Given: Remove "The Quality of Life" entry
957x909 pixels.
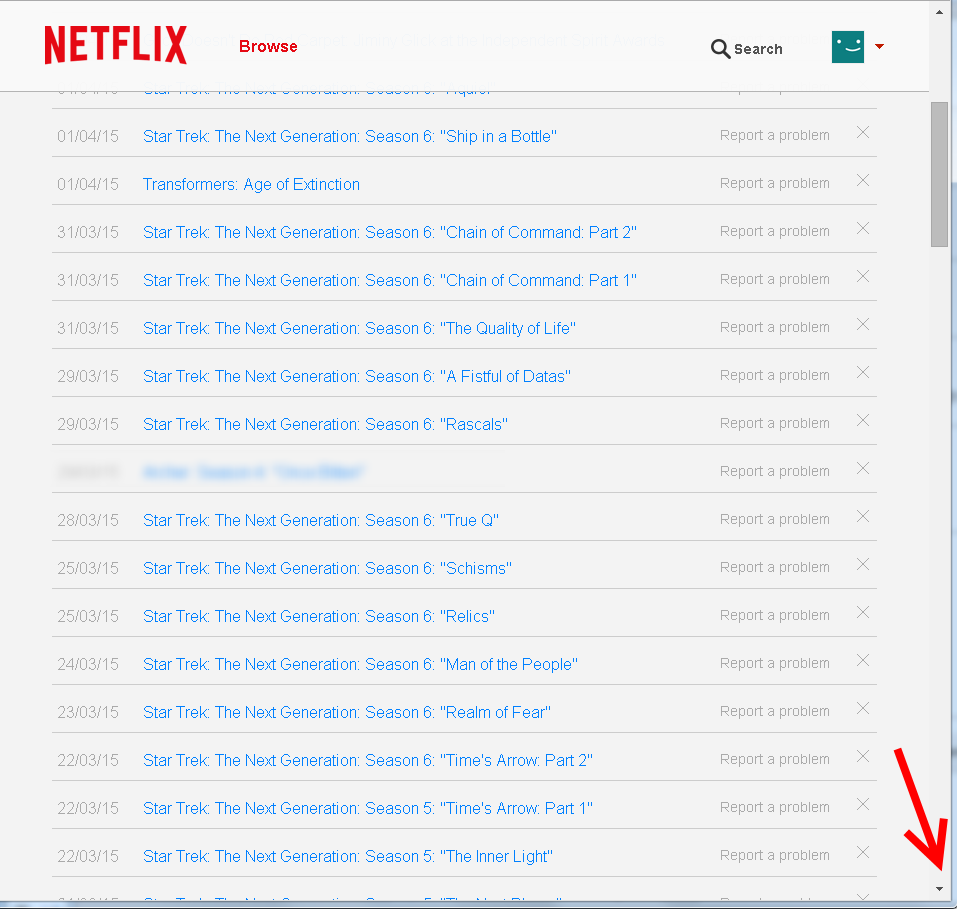Looking at the screenshot, I should click(x=862, y=324).
